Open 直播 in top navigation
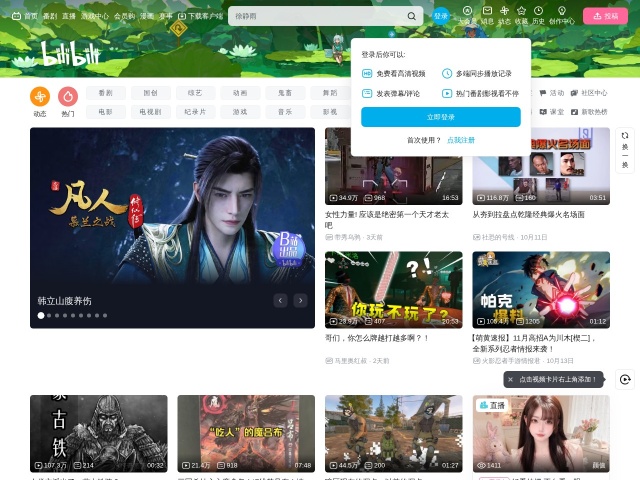The width and height of the screenshot is (640, 480). click(69, 16)
